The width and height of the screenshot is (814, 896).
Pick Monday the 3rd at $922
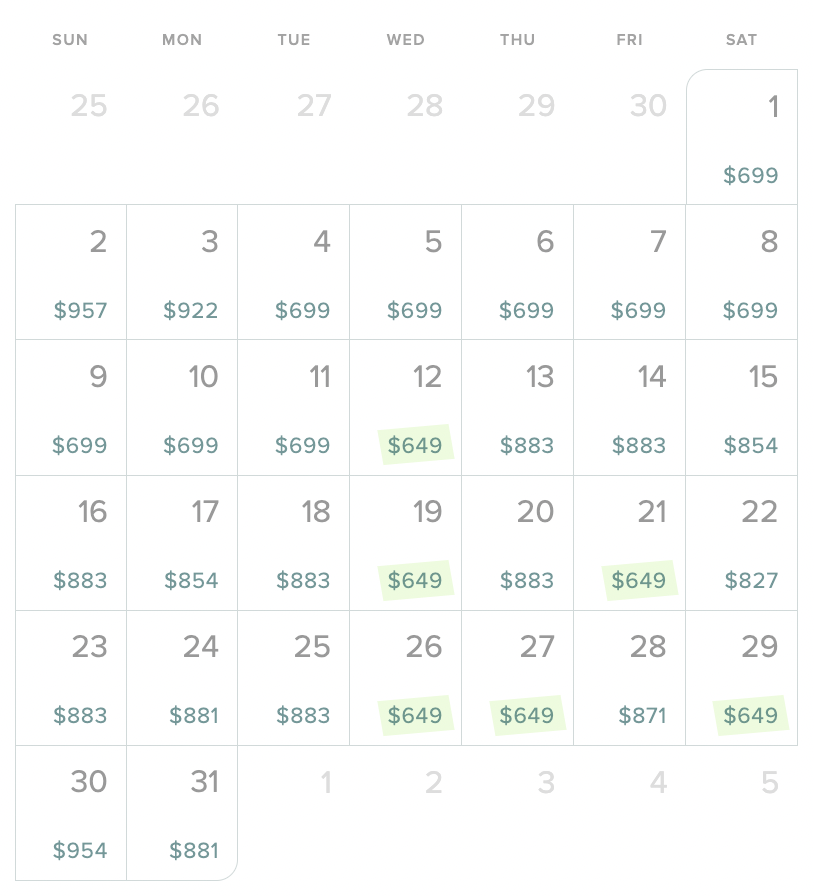coord(182,272)
